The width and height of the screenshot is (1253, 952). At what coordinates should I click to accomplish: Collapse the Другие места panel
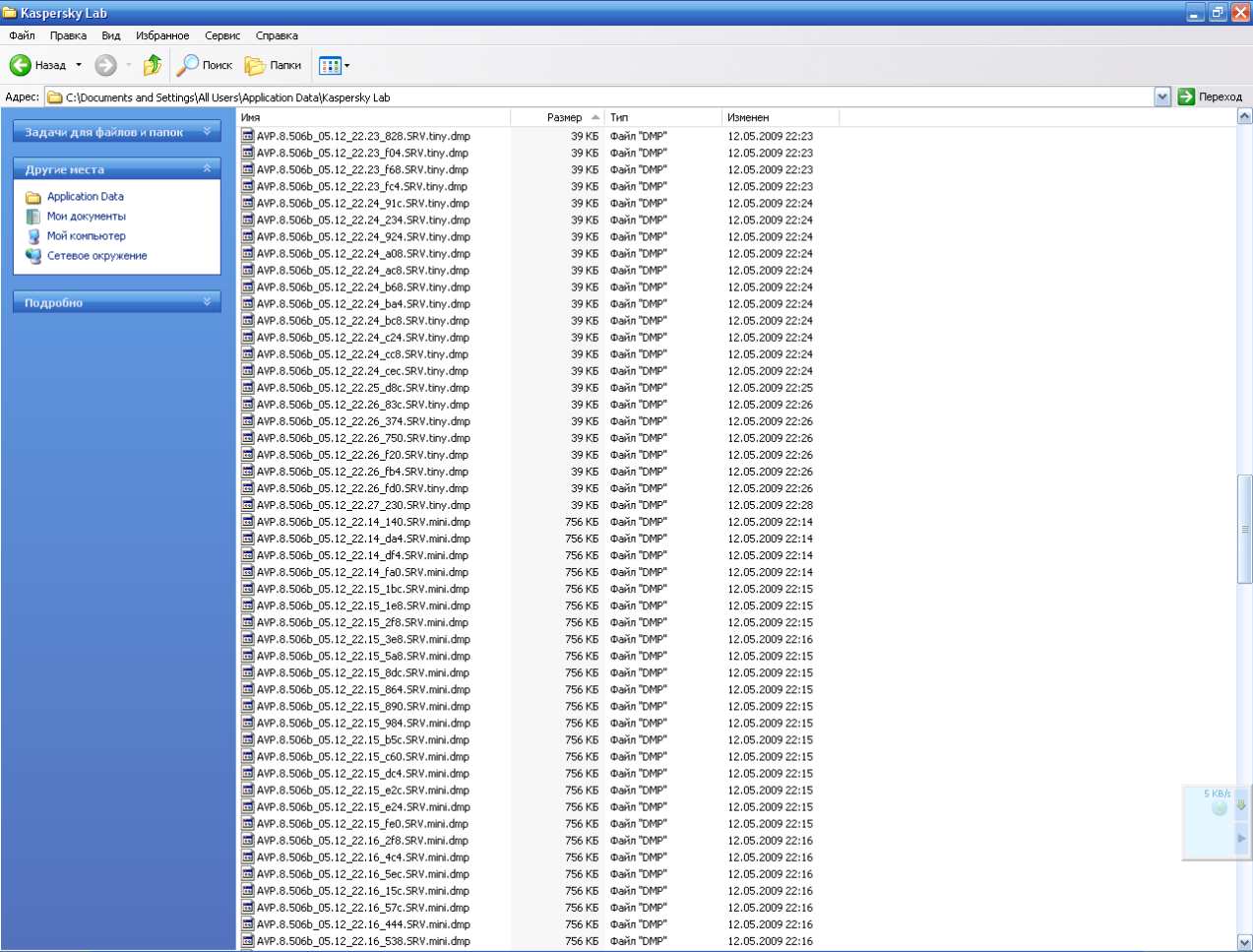click(207, 169)
